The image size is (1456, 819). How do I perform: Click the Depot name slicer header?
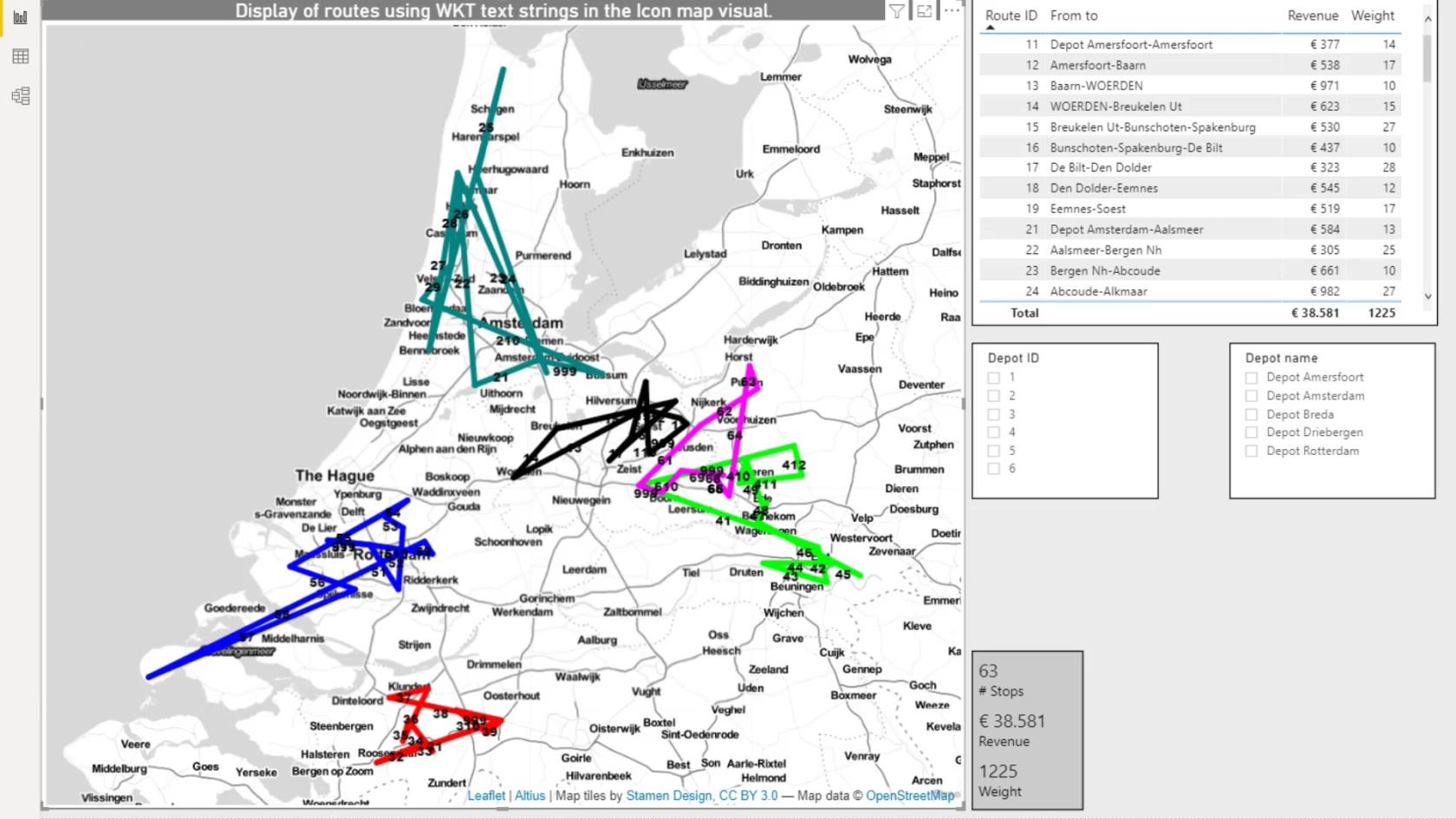tap(1281, 358)
